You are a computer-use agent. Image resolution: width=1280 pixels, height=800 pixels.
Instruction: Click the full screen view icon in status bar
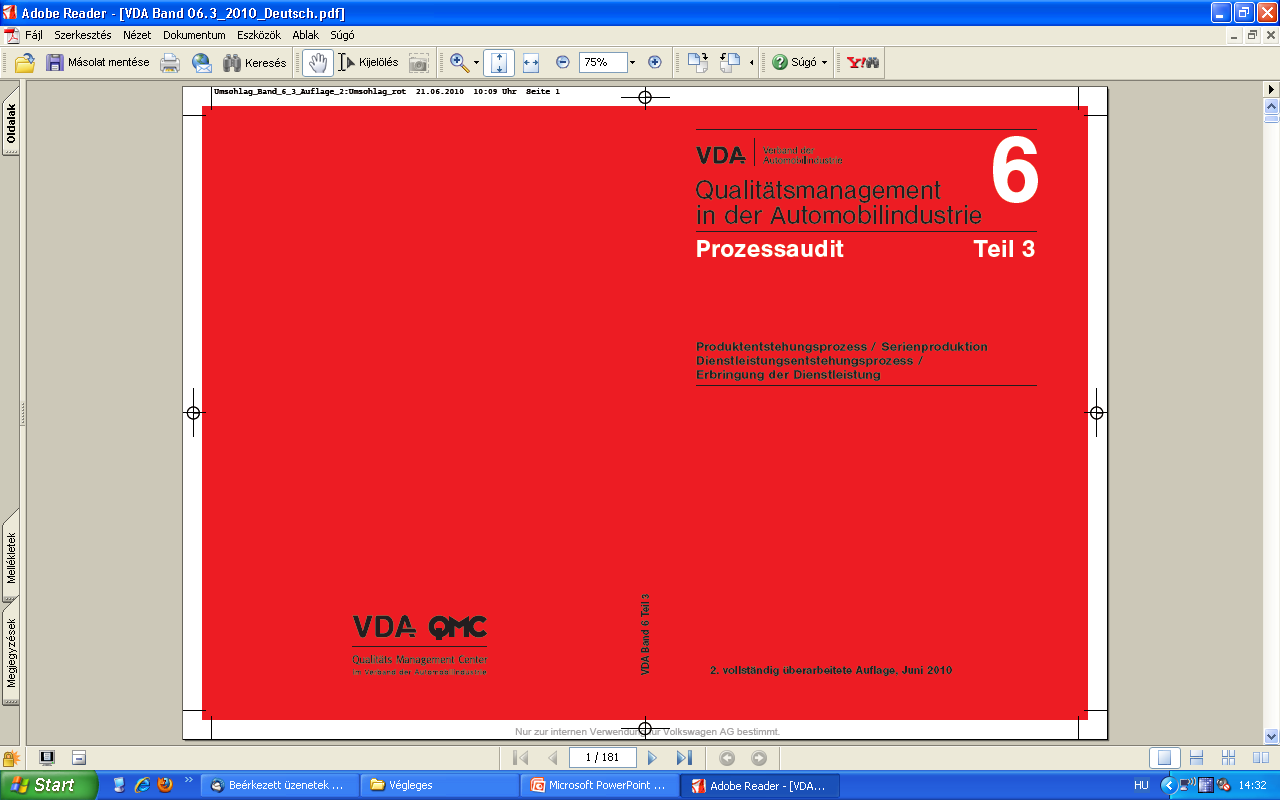pos(46,758)
